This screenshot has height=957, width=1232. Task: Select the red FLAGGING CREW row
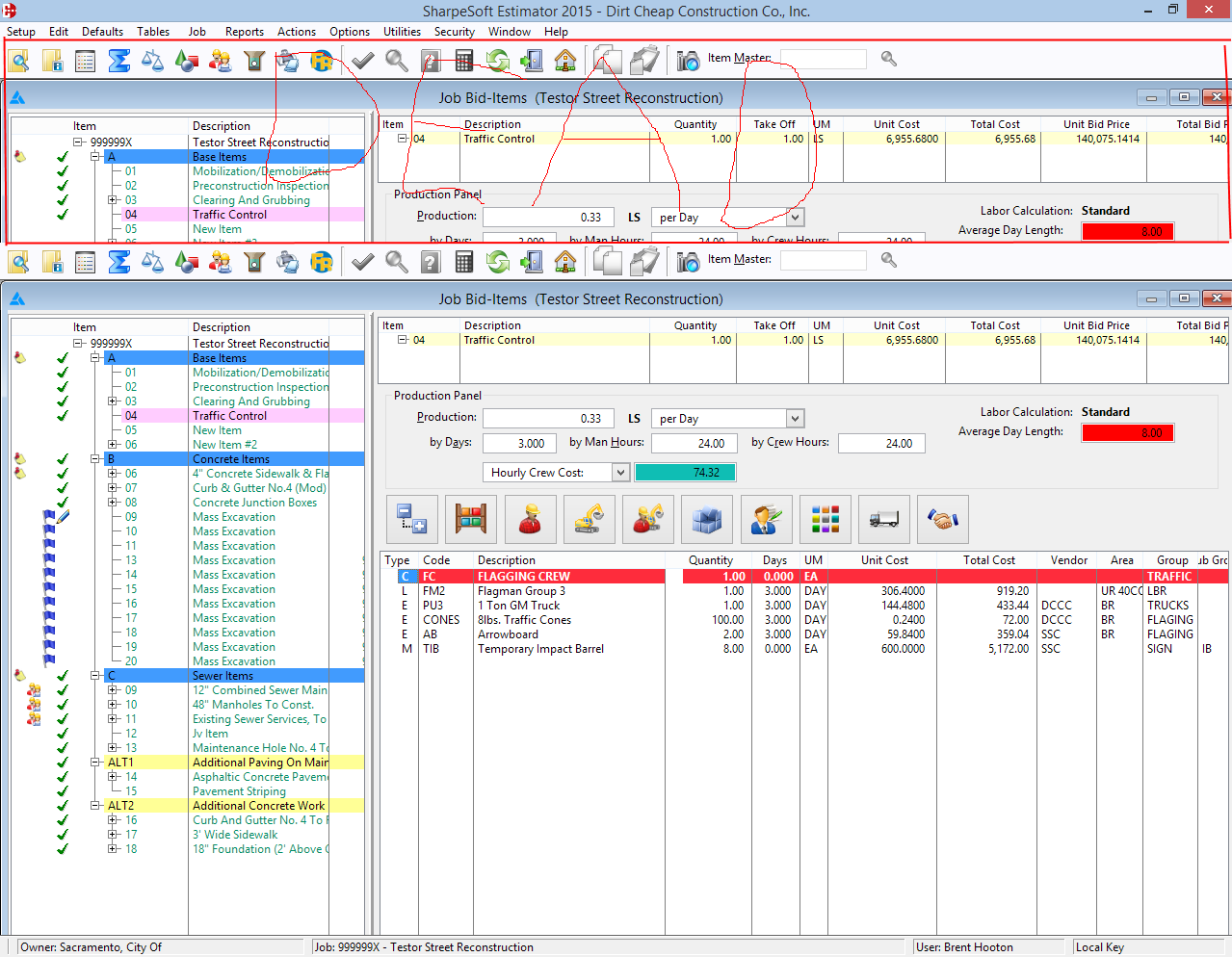[x=805, y=577]
